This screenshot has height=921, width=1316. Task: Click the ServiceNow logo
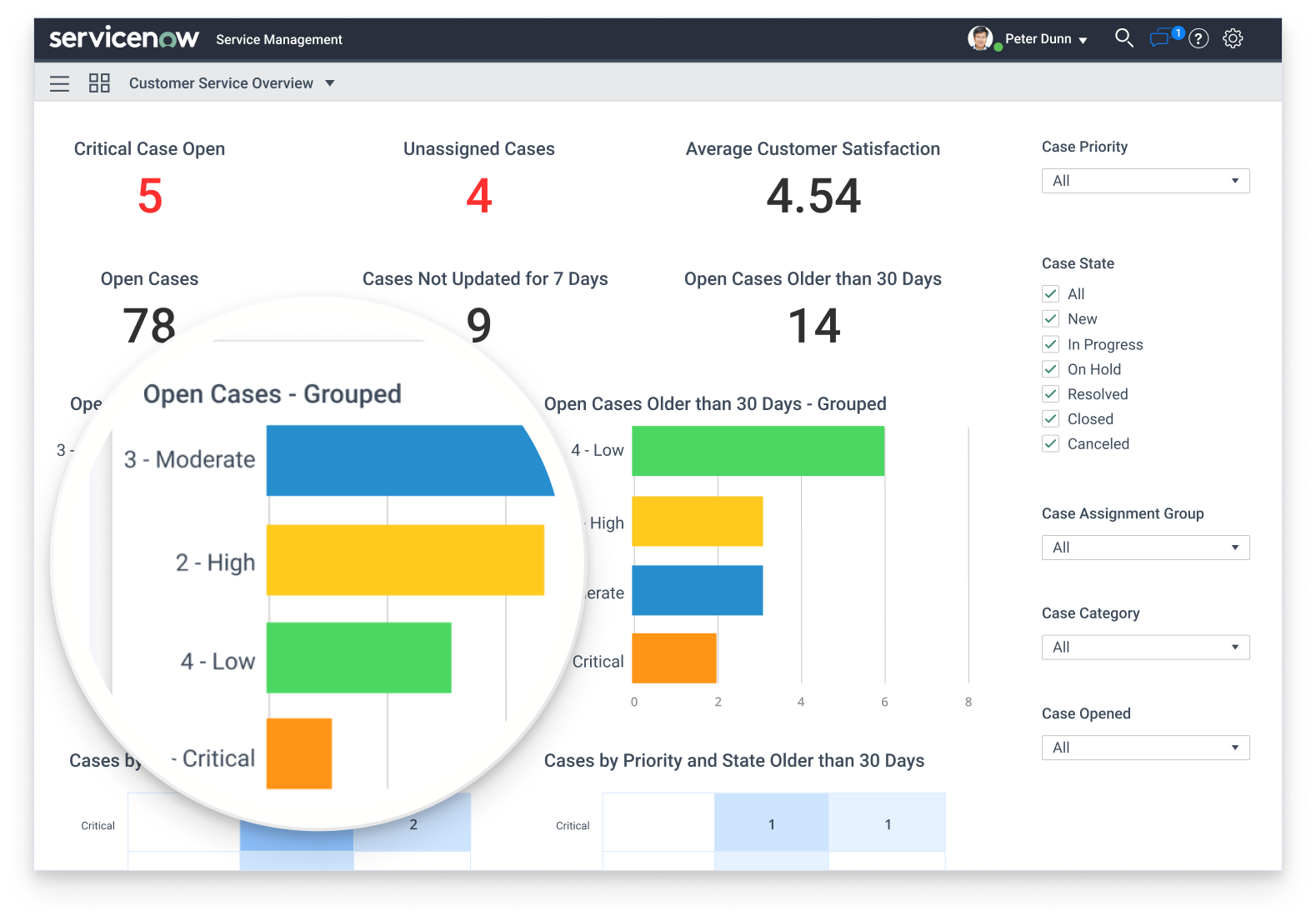pos(123,38)
